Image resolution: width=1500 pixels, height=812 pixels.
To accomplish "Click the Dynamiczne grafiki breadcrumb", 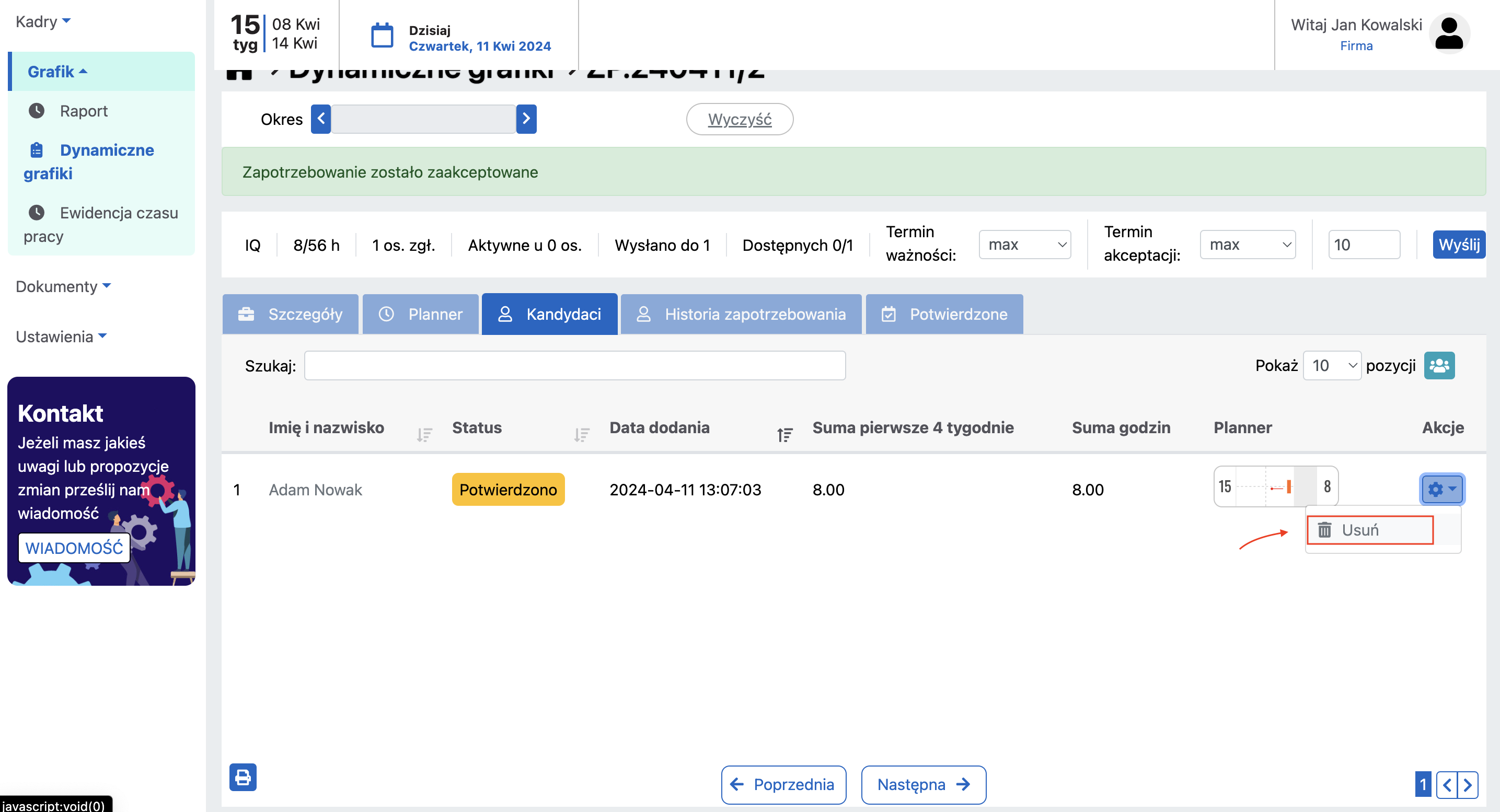I will click(x=422, y=73).
